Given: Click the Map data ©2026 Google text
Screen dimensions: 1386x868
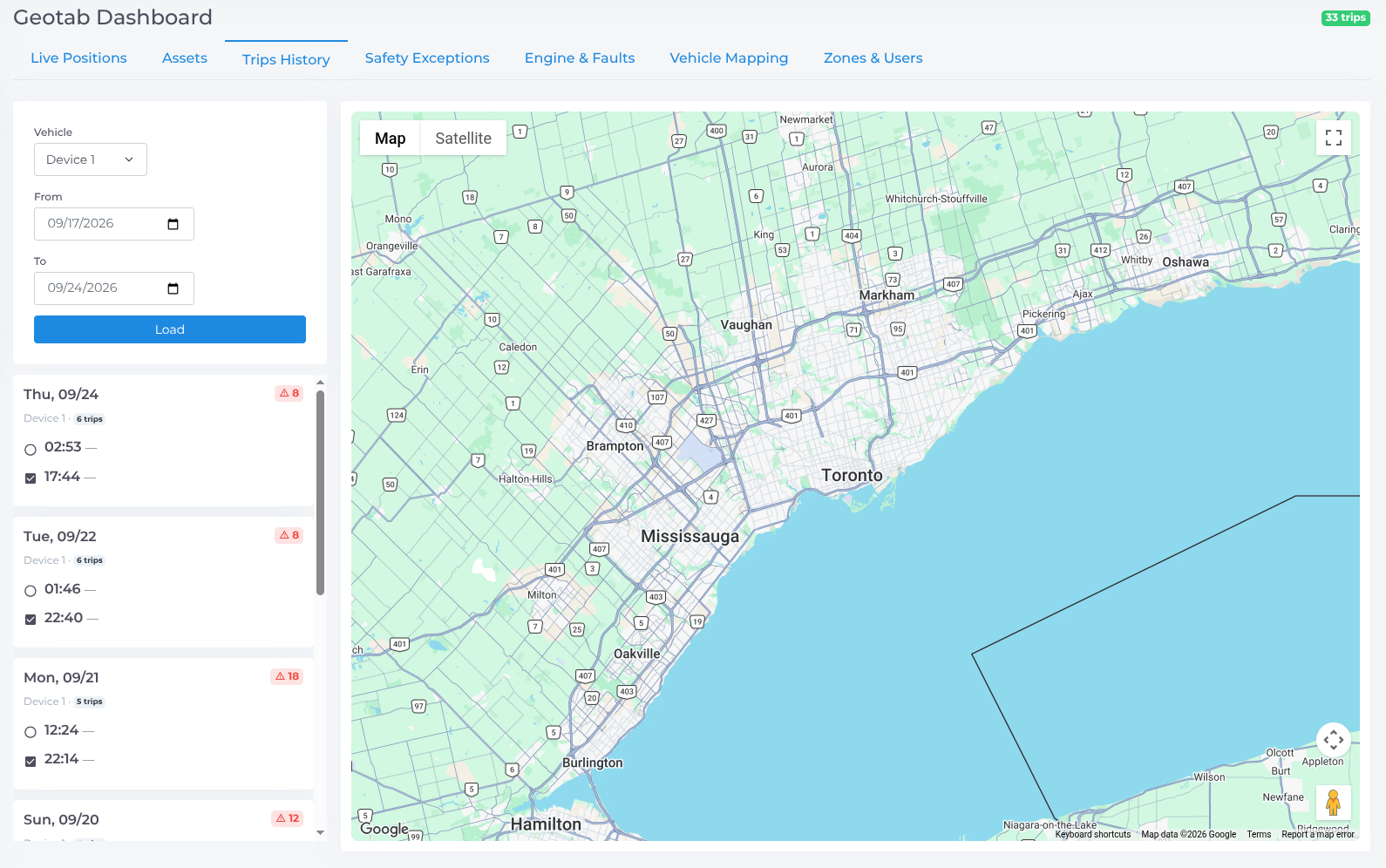Looking at the screenshot, I should 1189,834.
